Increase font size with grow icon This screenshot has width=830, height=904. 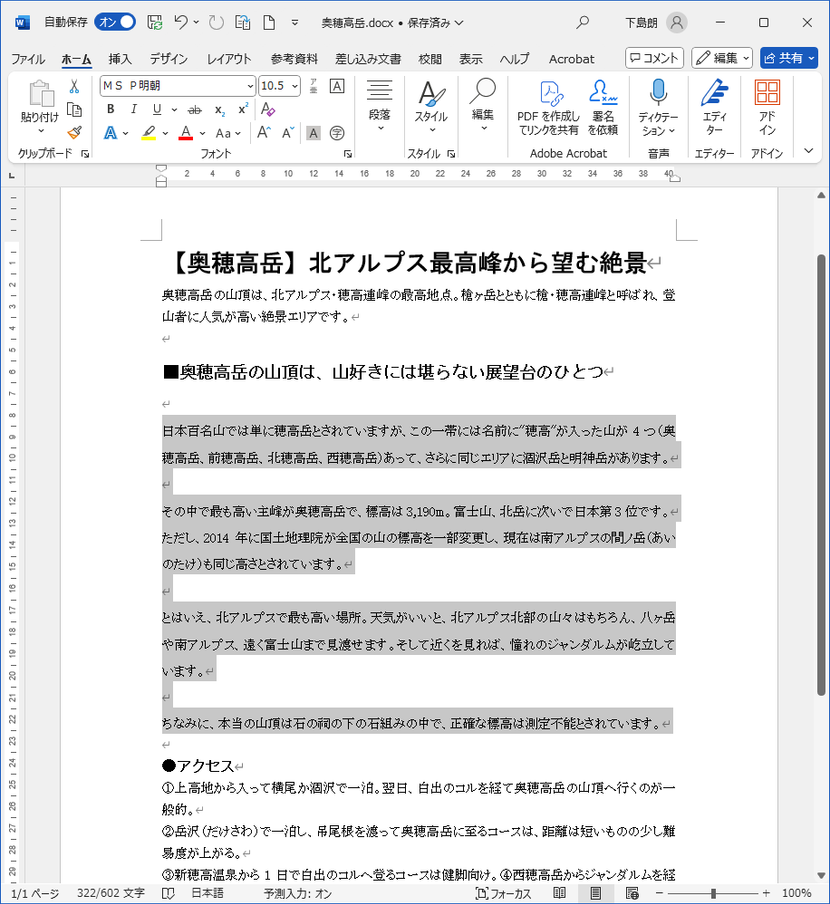click(263, 133)
